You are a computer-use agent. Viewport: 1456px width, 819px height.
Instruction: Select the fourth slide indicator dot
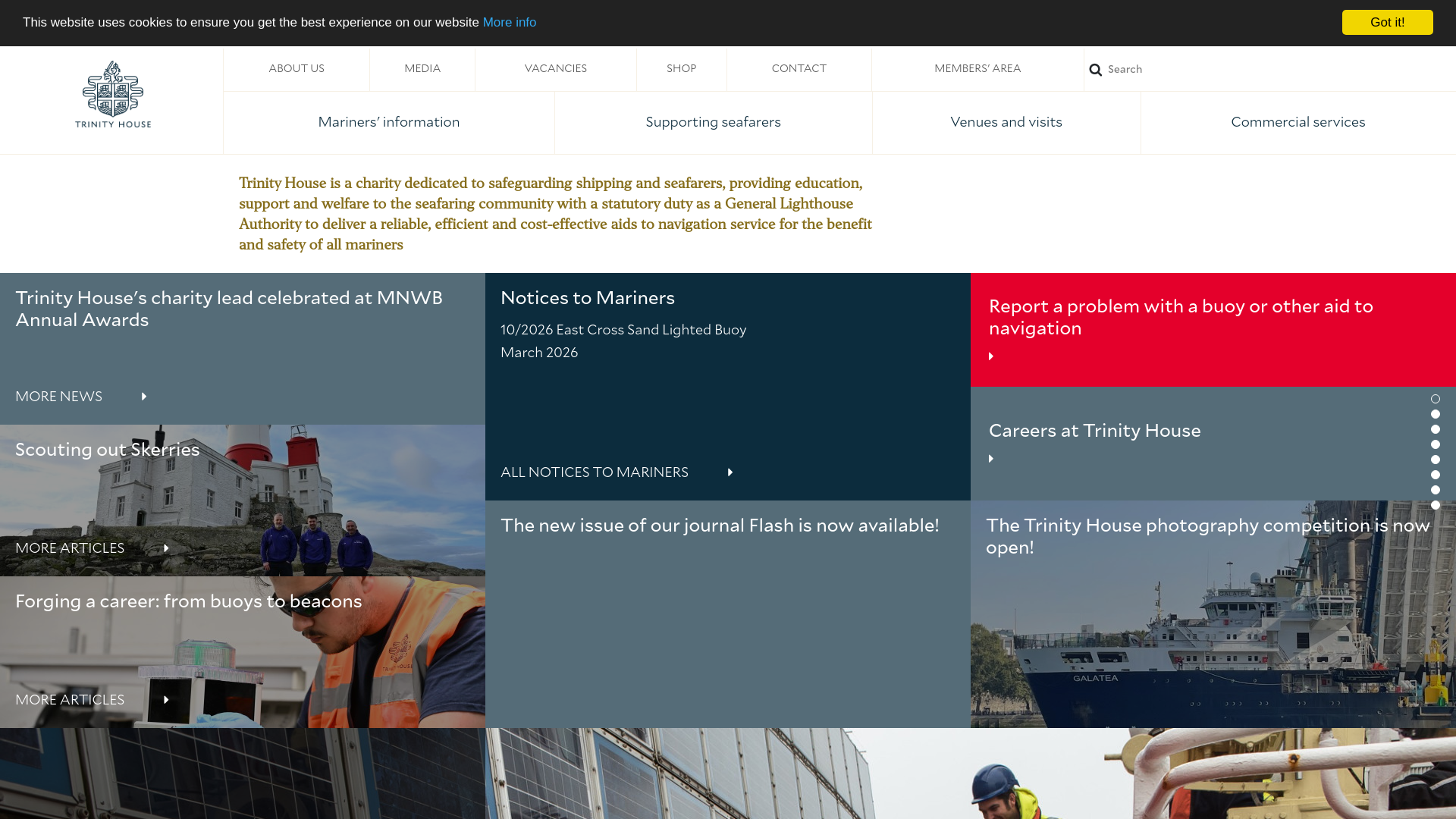pyautogui.click(x=1436, y=444)
